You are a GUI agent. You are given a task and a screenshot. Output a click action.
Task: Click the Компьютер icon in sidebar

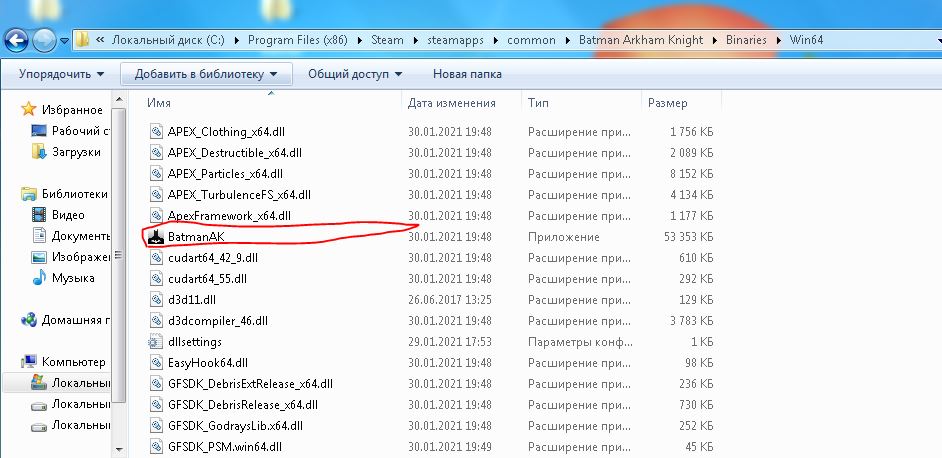pos(28,362)
